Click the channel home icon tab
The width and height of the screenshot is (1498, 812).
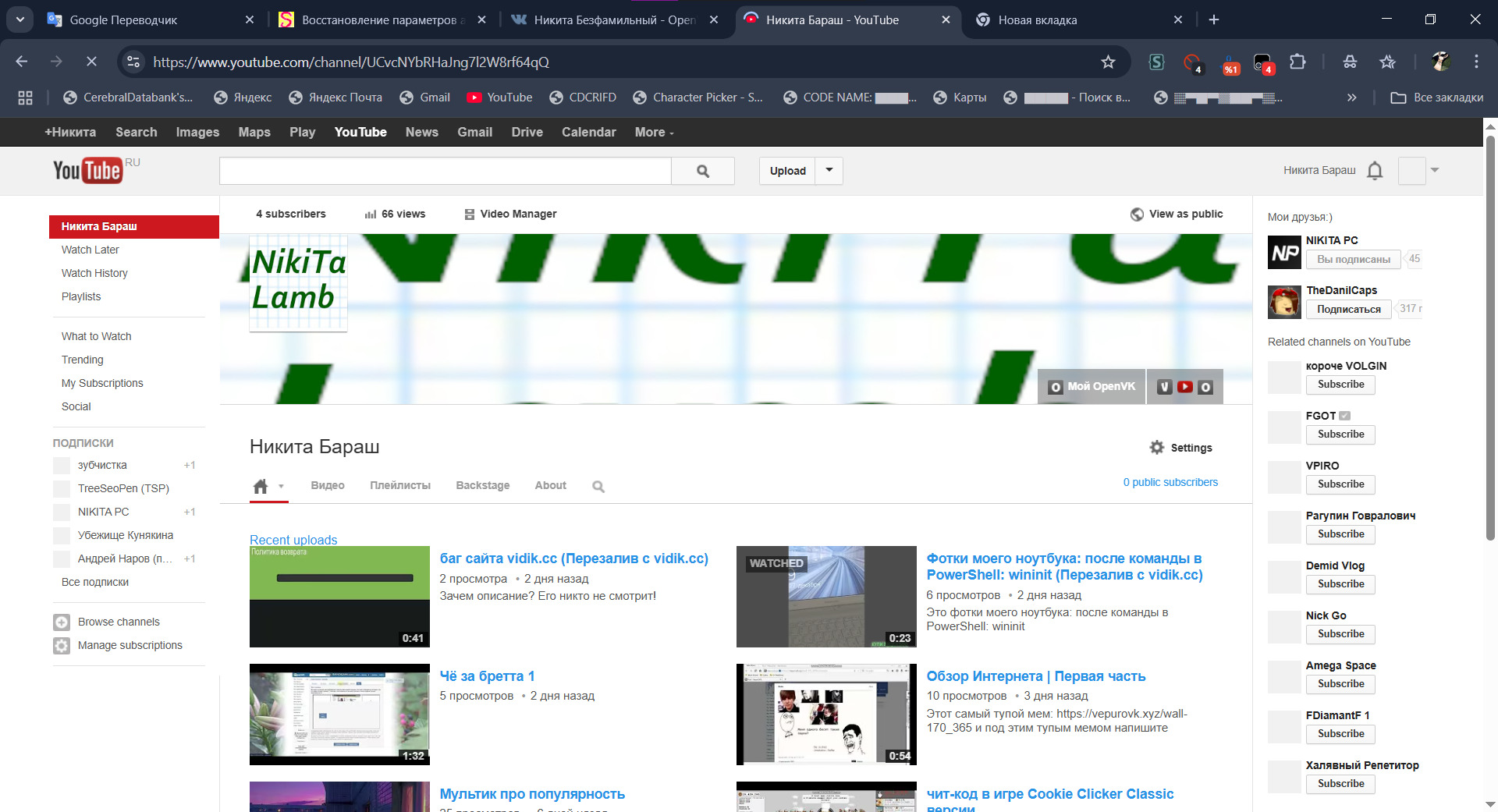pos(261,486)
